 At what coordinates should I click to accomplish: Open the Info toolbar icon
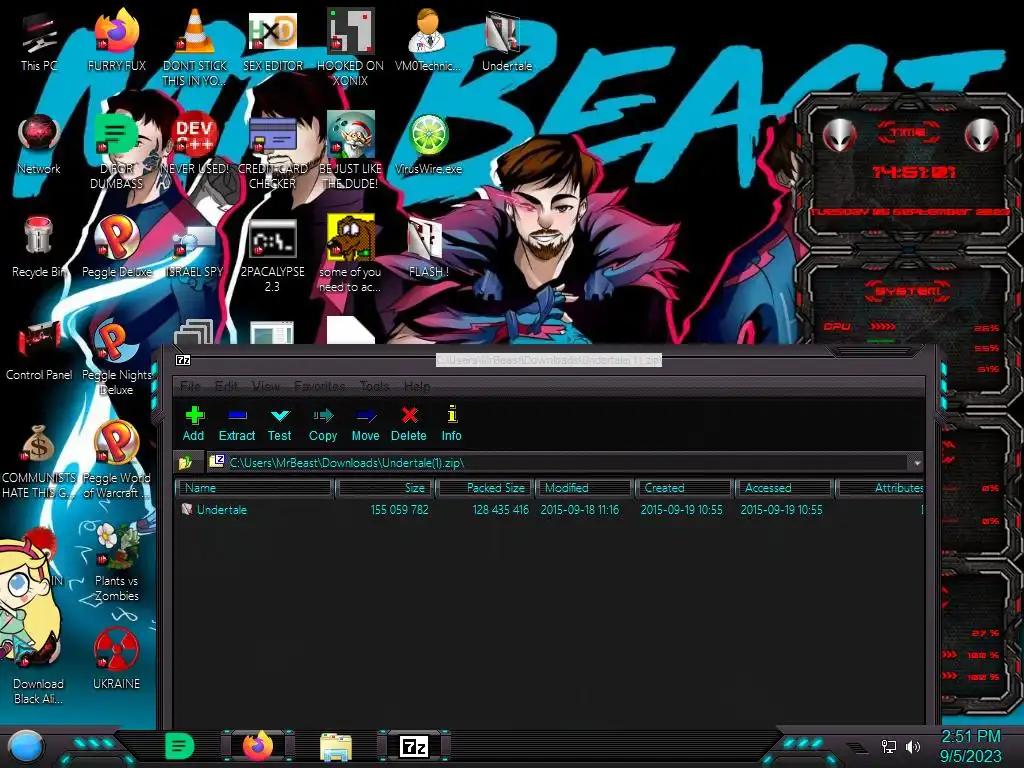click(x=451, y=423)
